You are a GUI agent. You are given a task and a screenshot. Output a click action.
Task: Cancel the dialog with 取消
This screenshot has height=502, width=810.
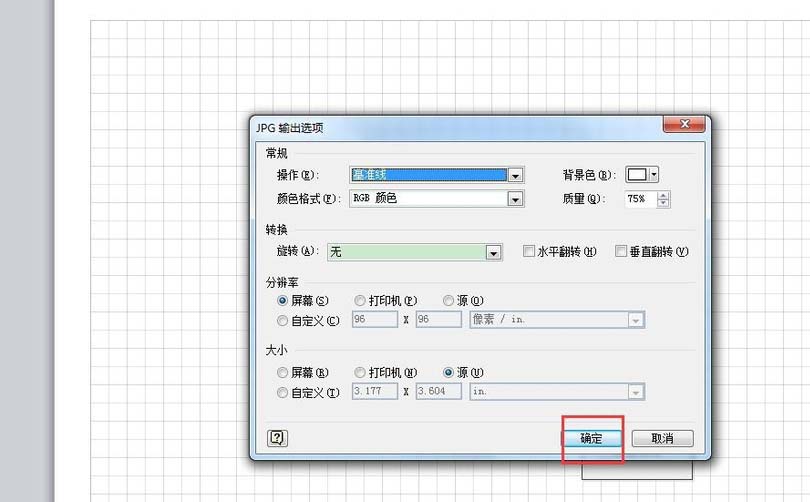pos(662,438)
